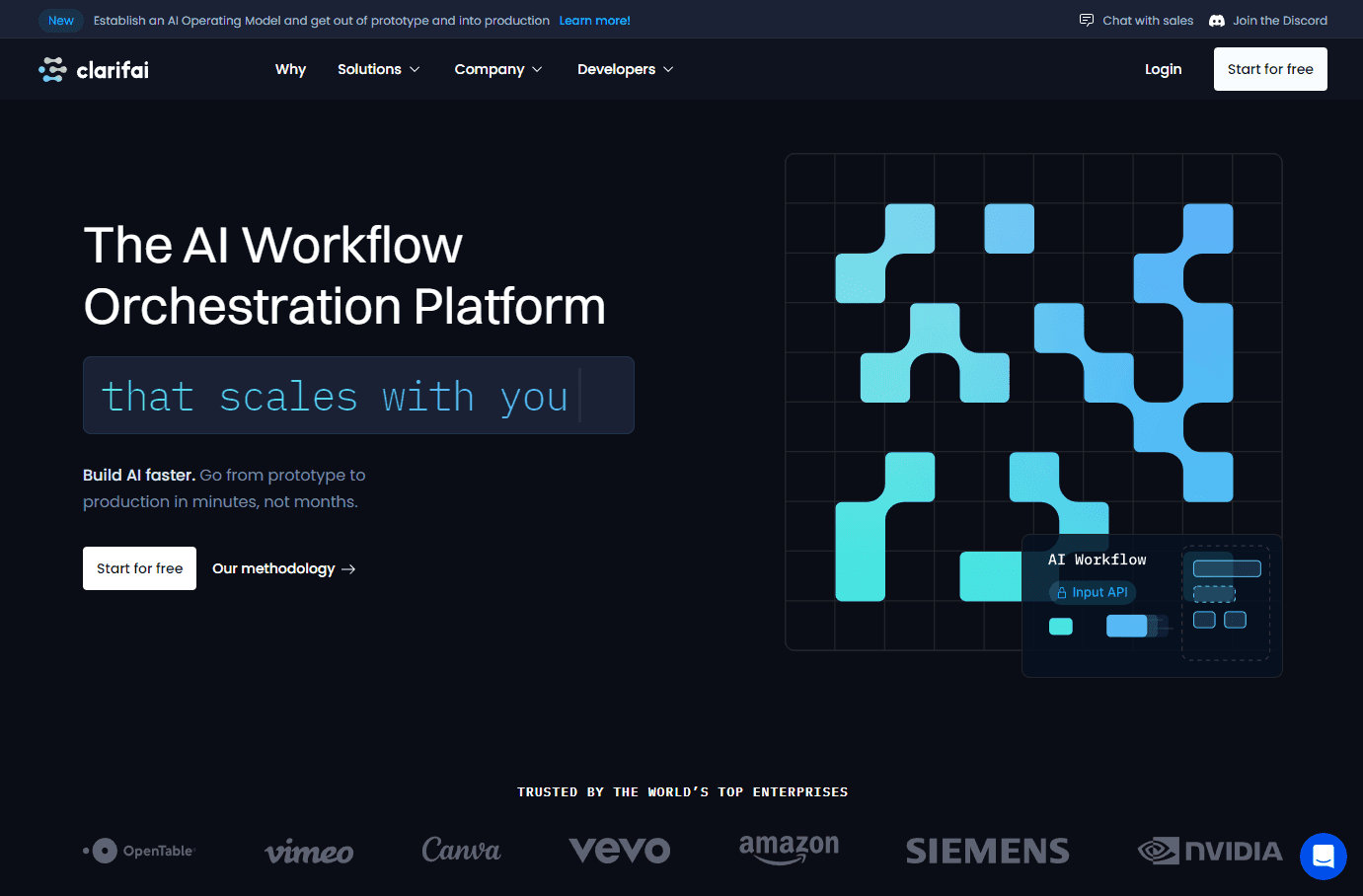
Task: Click the NVIDIA logo
Action: (x=1210, y=851)
